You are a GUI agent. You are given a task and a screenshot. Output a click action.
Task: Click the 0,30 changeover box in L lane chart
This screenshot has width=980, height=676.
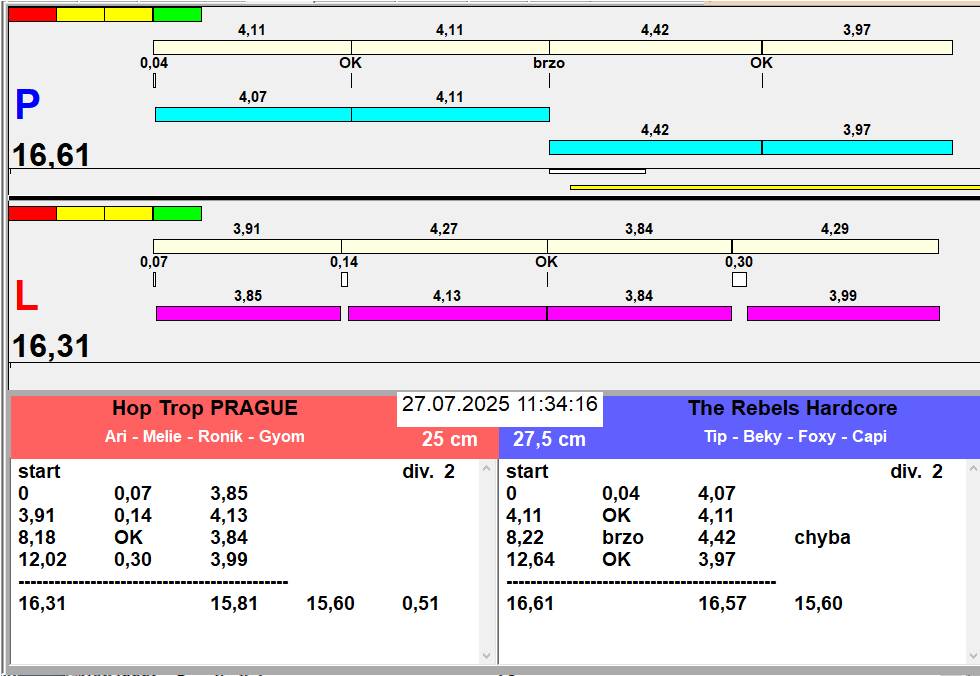(x=739, y=279)
